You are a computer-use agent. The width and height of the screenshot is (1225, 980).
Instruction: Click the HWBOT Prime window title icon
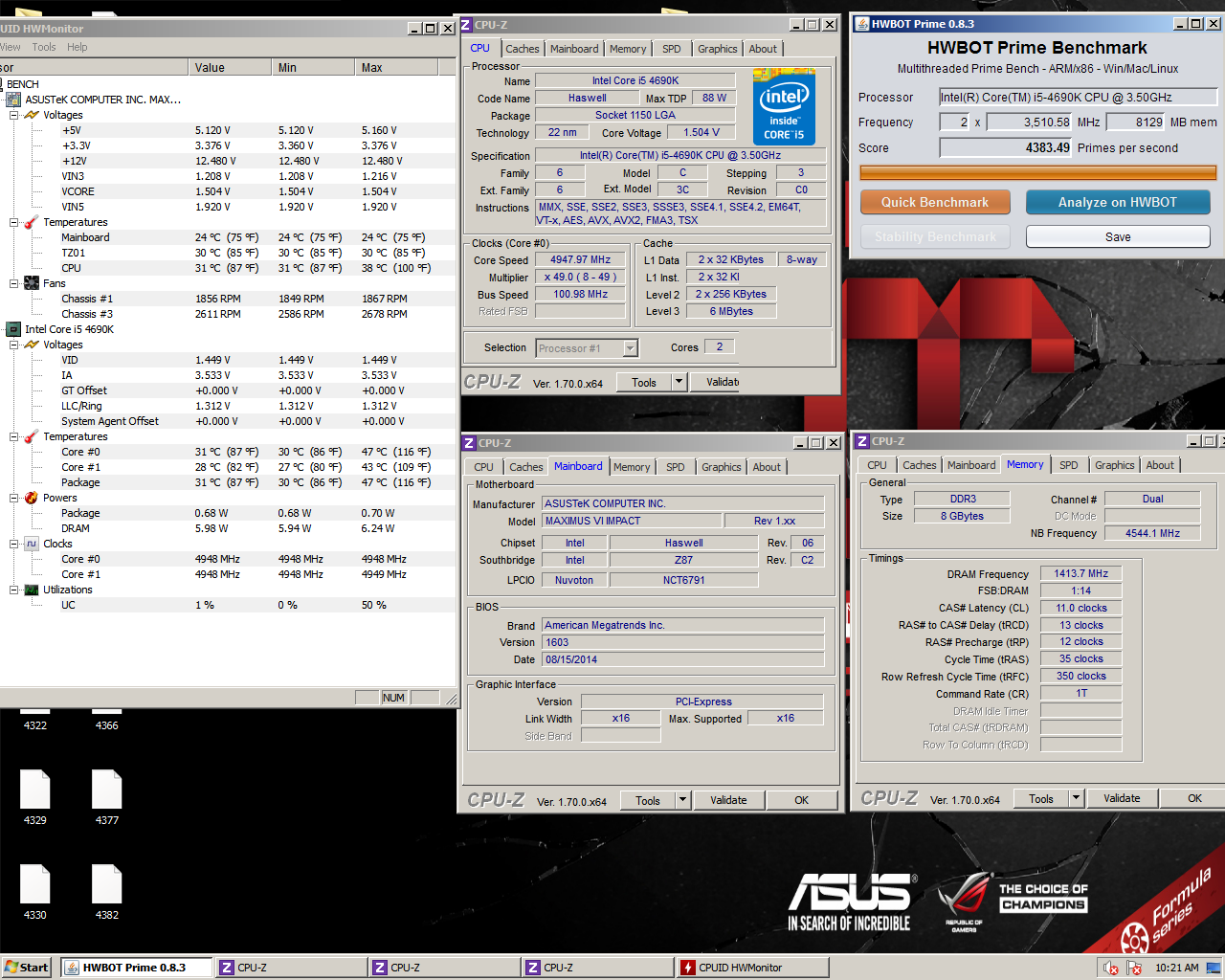[x=861, y=24]
